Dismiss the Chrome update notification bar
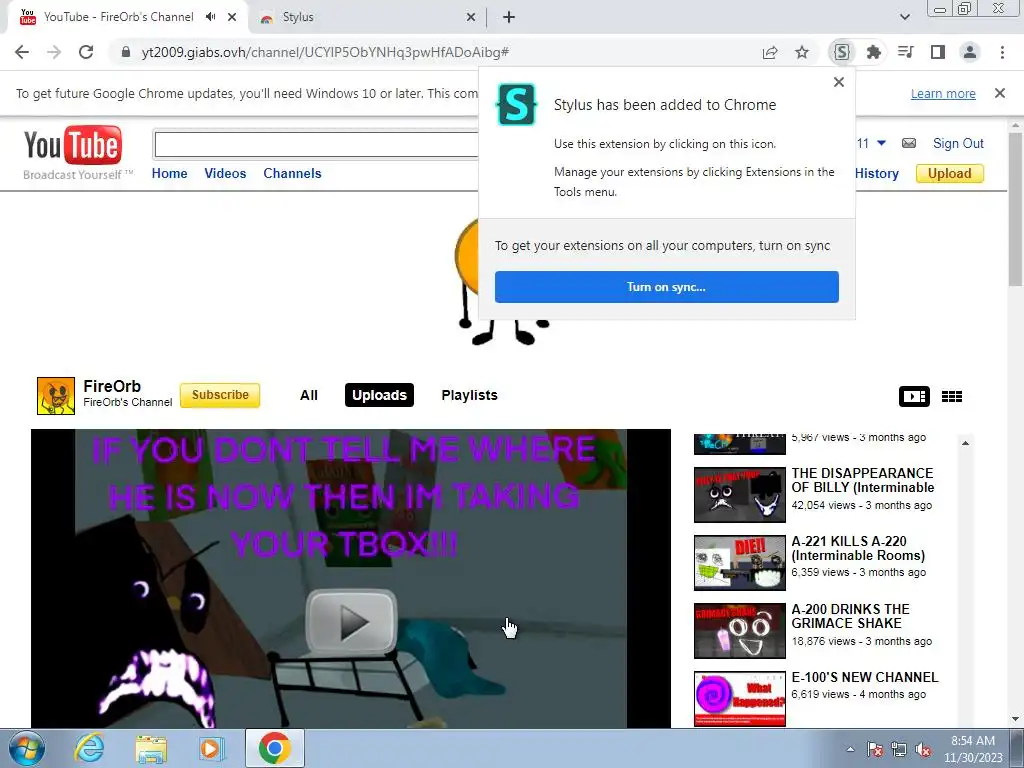Screen dimensions: 1024x768 click(x=999, y=93)
